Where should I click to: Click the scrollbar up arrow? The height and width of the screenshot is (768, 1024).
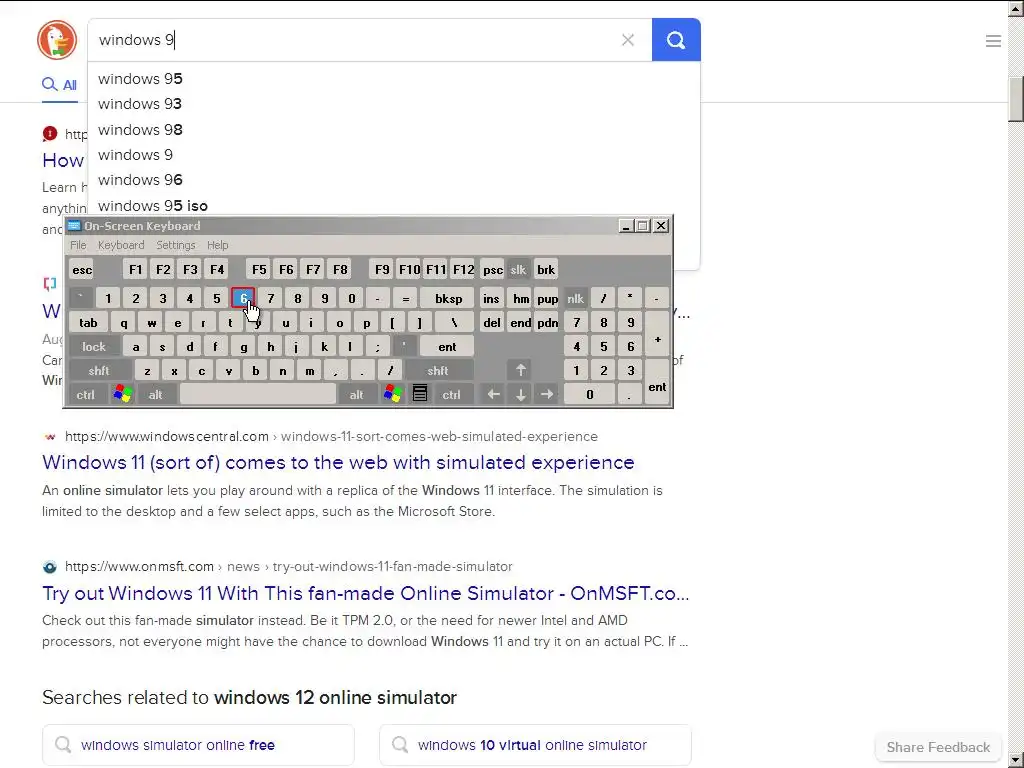click(1016, 8)
